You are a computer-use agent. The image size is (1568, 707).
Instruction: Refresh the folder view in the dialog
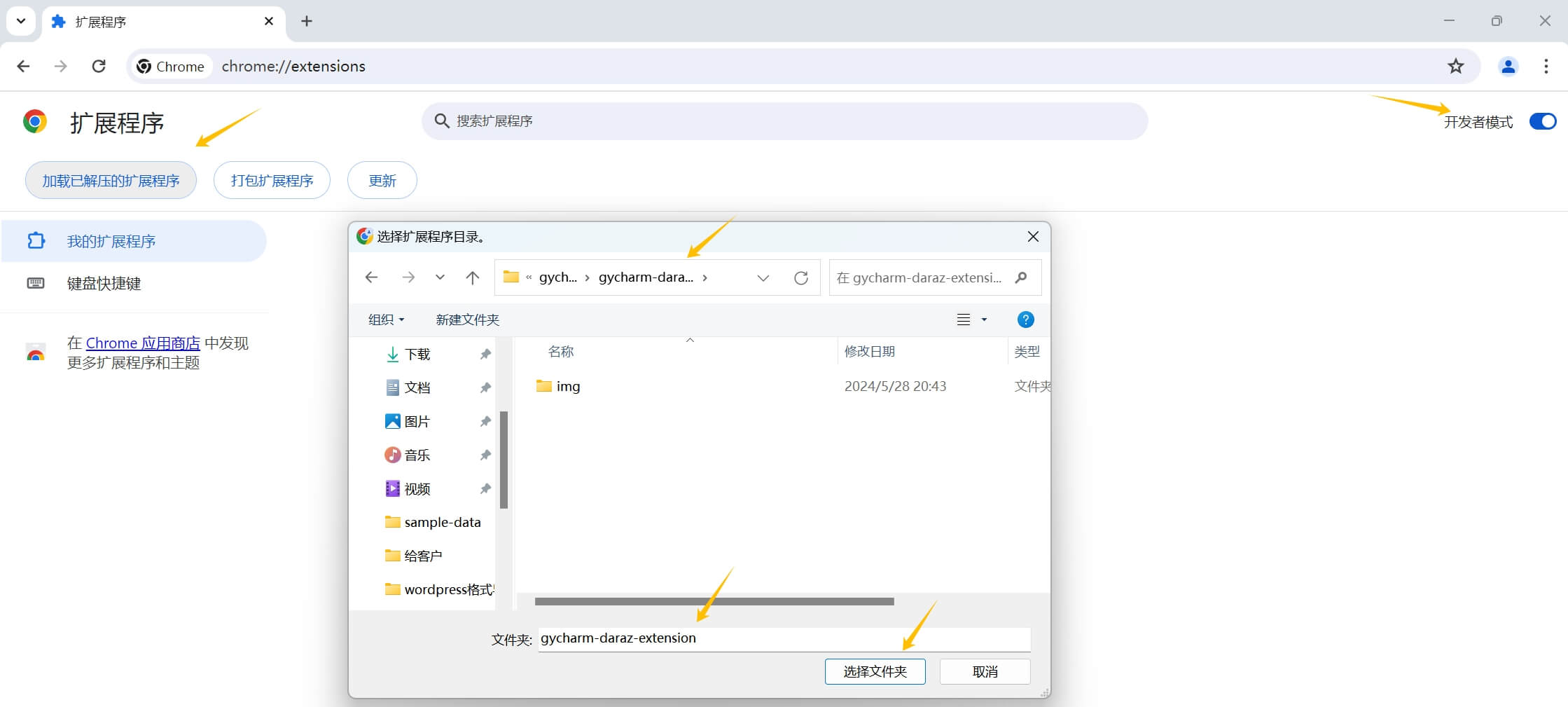[x=801, y=278]
